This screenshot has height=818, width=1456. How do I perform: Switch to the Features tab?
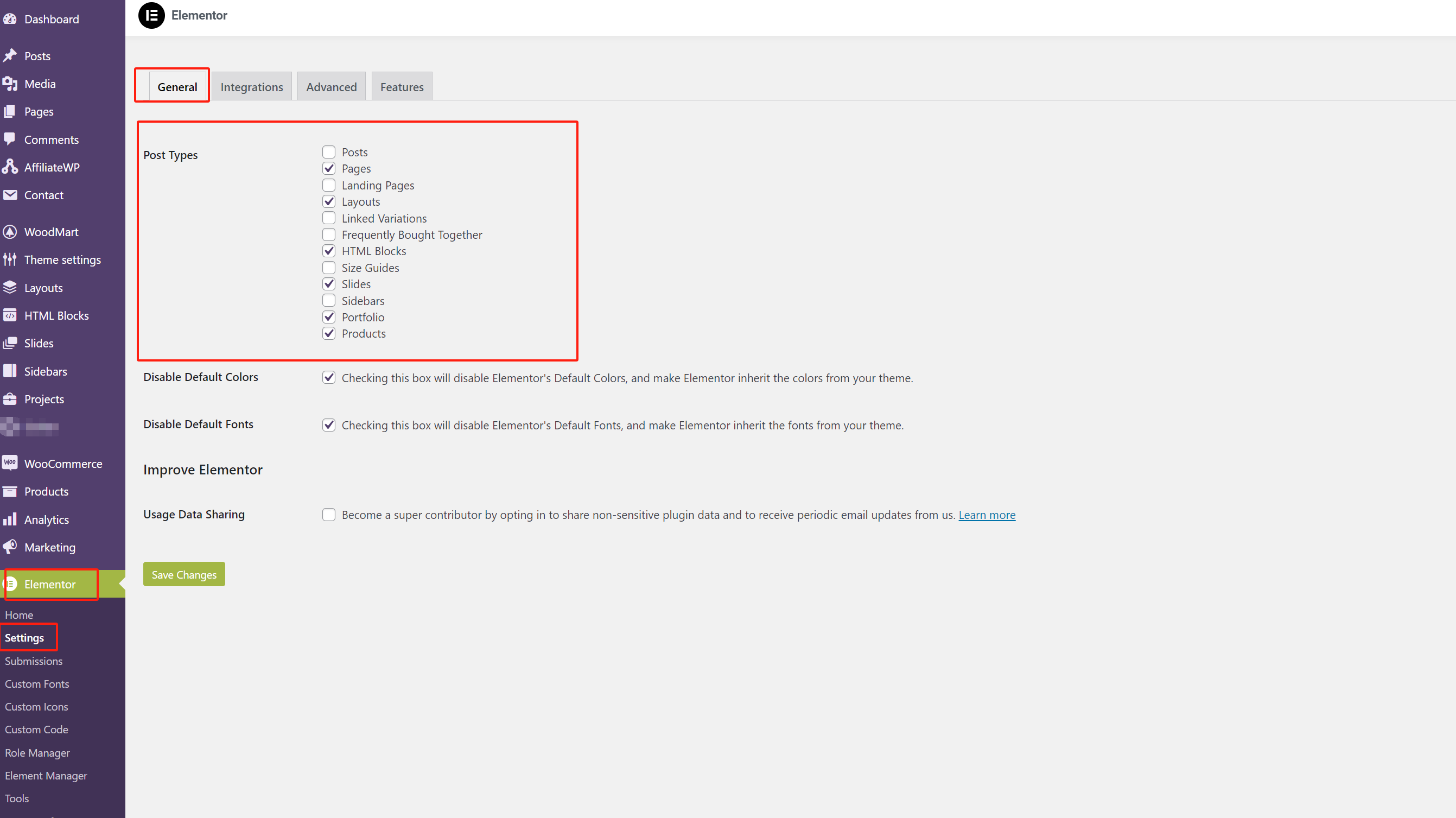coord(401,86)
